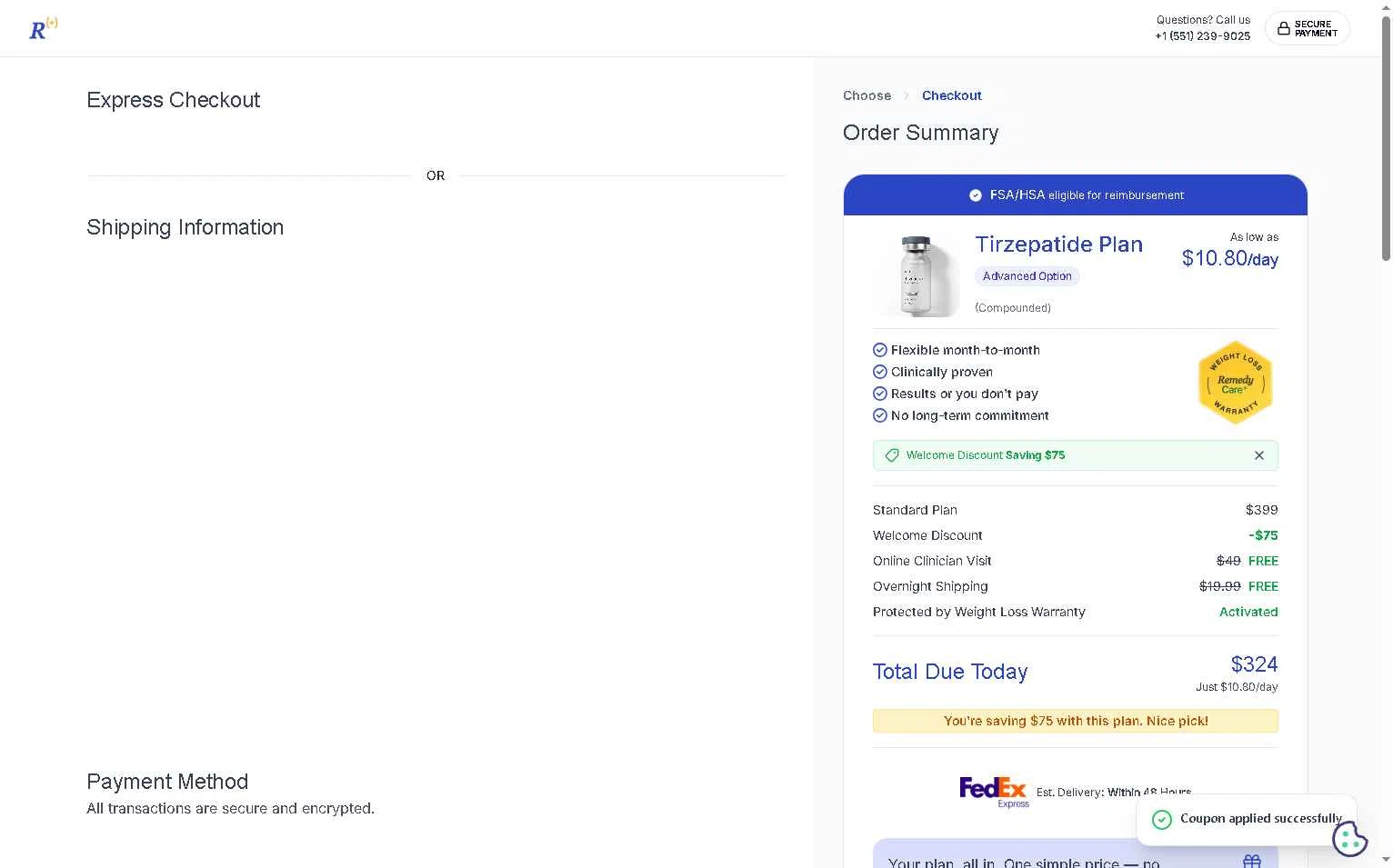The image size is (1393, 868).
Task: Go back to the Choose breadcrumb step
Action: pos(867,95)
